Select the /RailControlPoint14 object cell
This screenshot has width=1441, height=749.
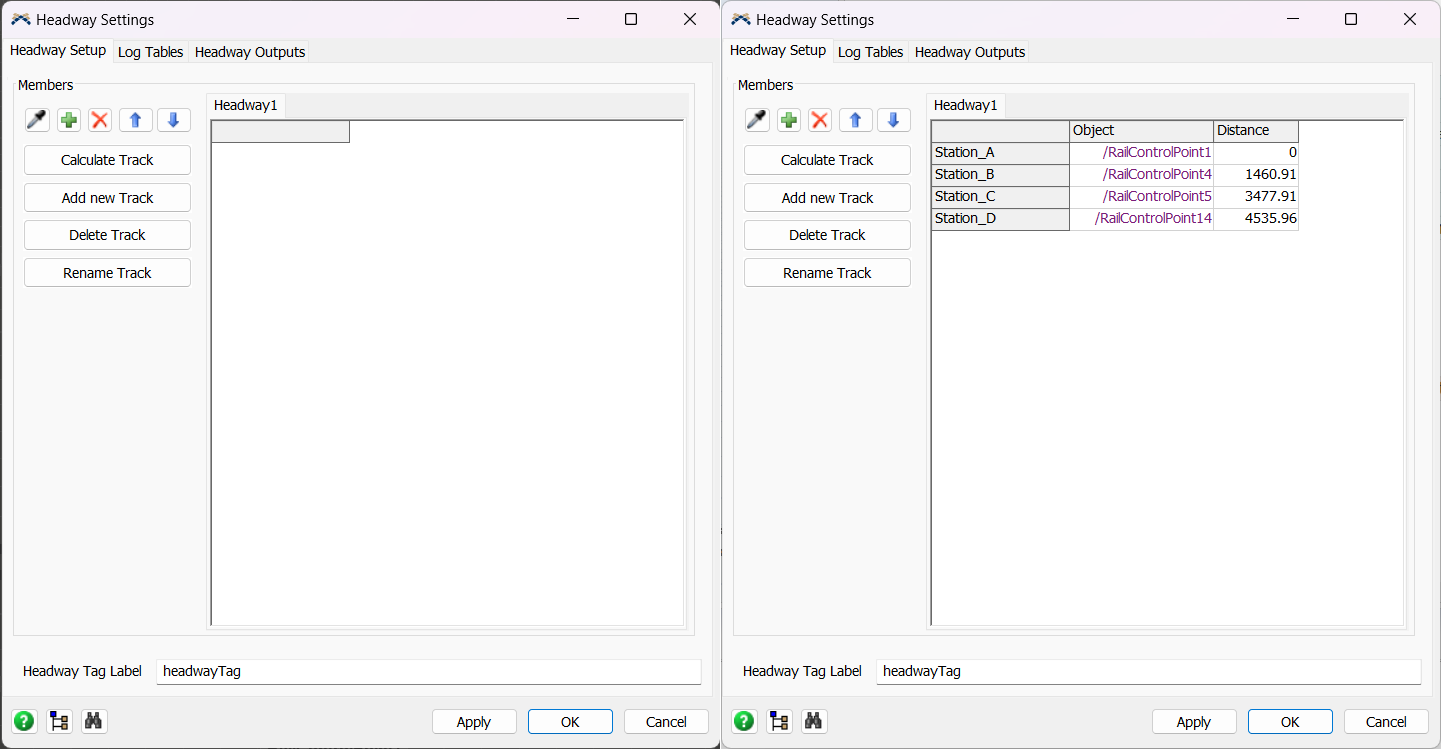point(1142,219)
